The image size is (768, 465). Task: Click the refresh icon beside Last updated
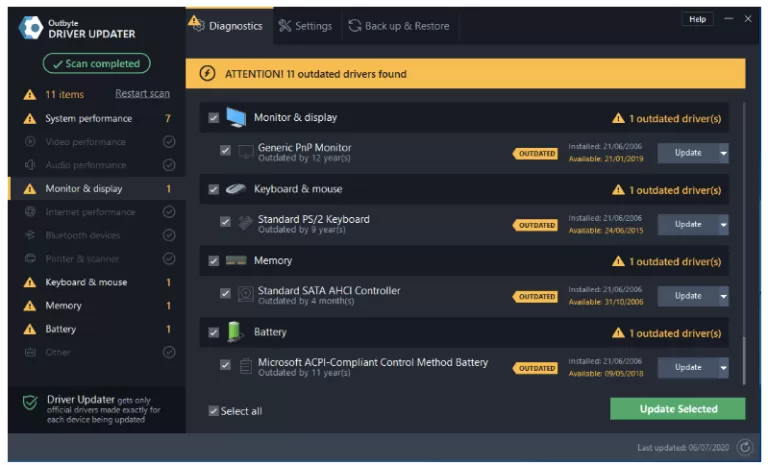pos(745,448)
